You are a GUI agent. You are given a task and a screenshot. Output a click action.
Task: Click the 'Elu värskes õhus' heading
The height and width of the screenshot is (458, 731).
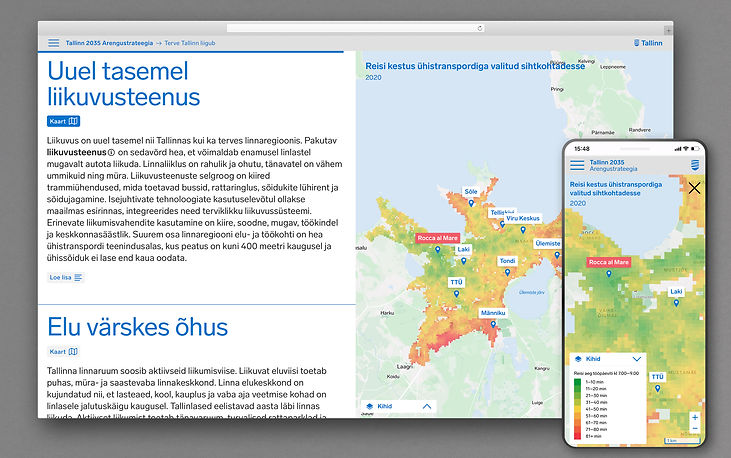click(x=138, y=326)
